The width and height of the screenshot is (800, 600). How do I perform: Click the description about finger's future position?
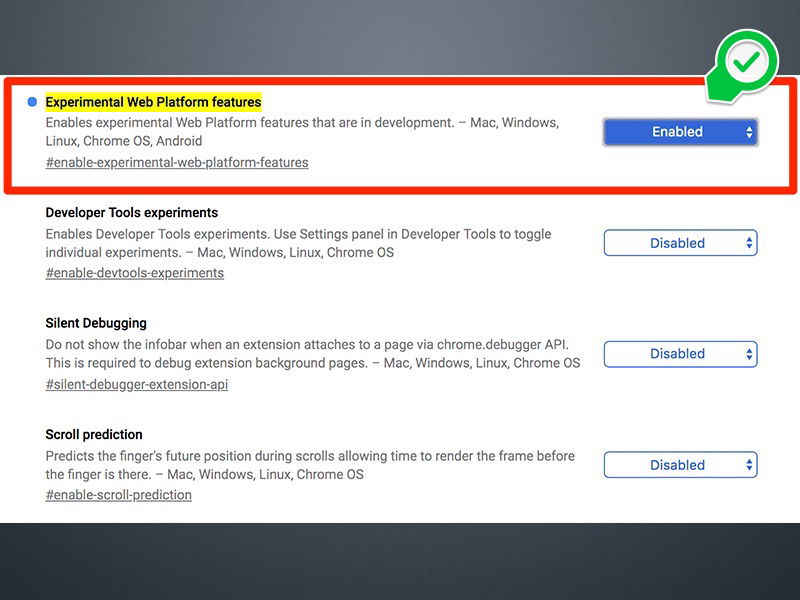click(310, 465)
